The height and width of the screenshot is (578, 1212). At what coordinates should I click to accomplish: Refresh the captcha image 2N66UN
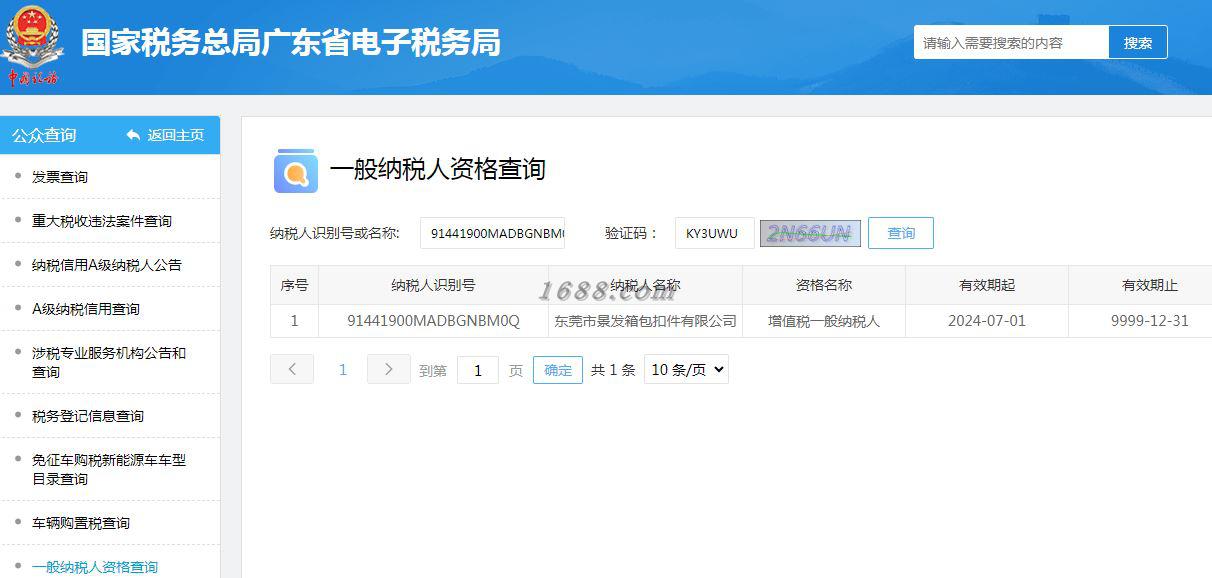(x=810, y=233)
